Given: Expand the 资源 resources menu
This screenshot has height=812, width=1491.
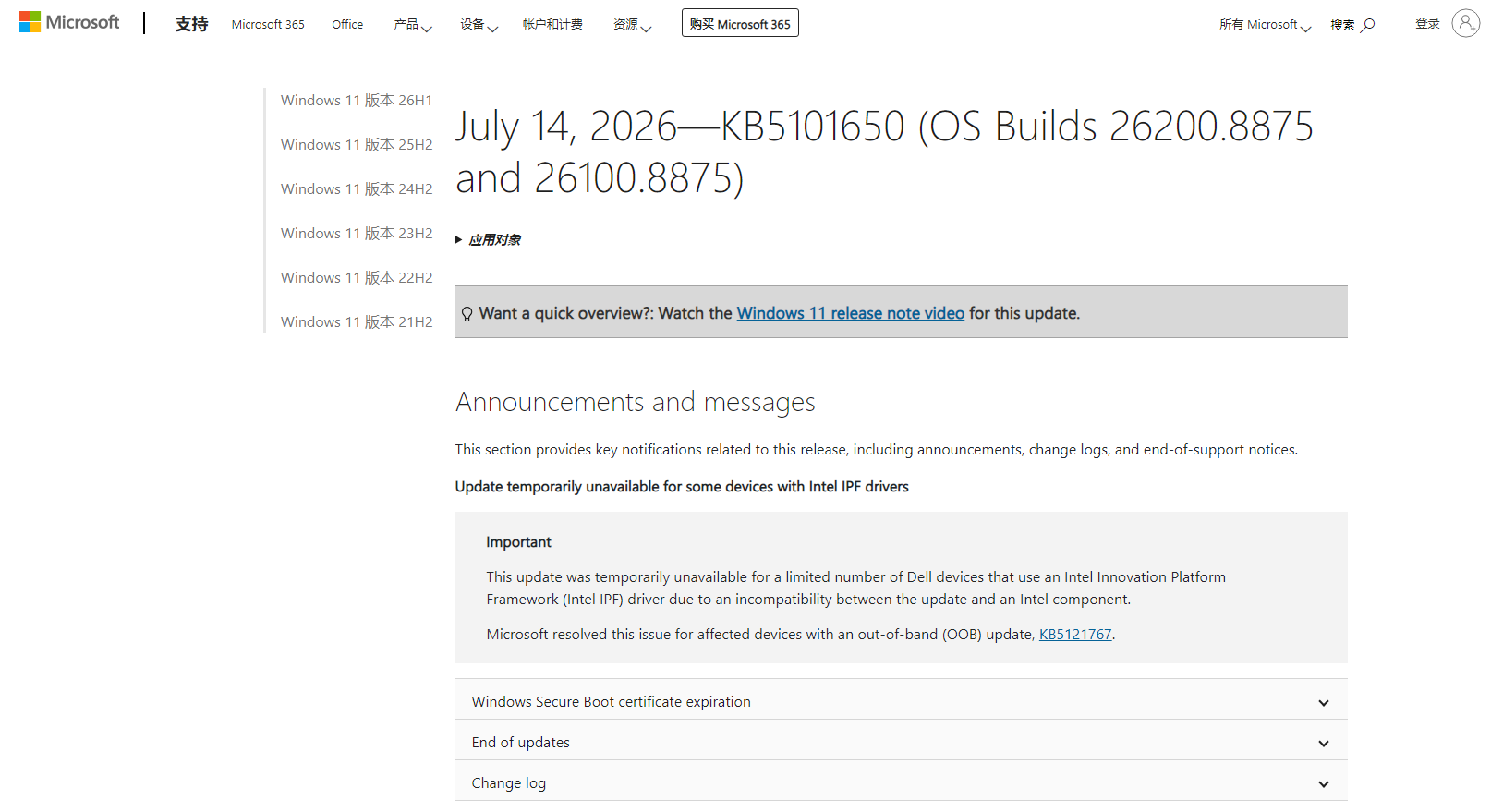Looking at the screenshot, I should [633, 25].
